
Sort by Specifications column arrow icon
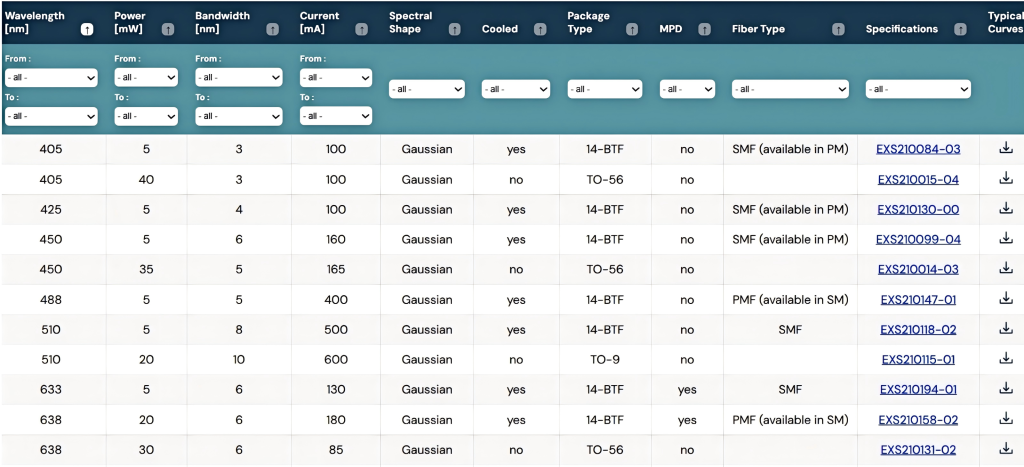(960, 29)
